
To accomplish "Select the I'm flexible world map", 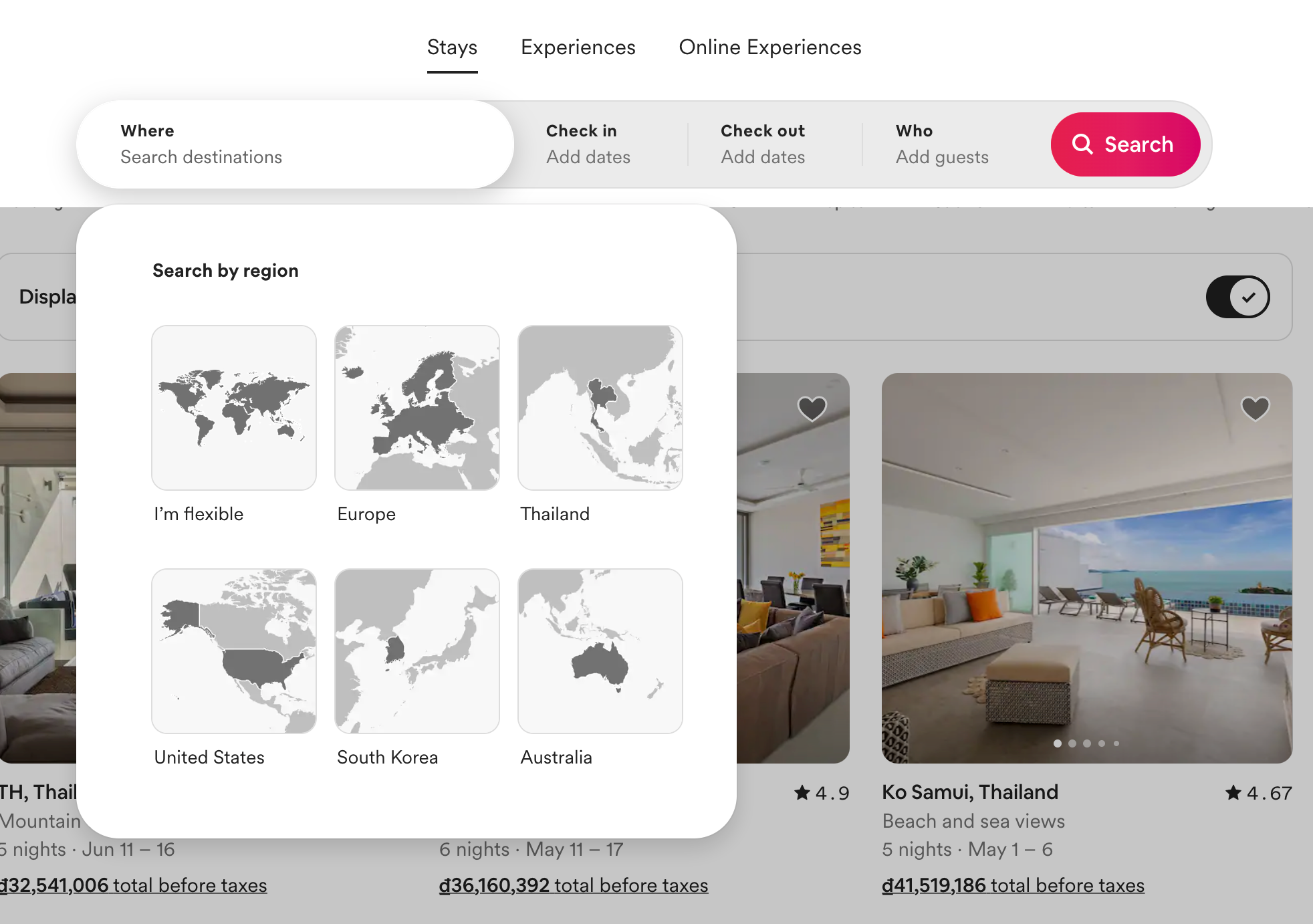I will tap(234, 408).
